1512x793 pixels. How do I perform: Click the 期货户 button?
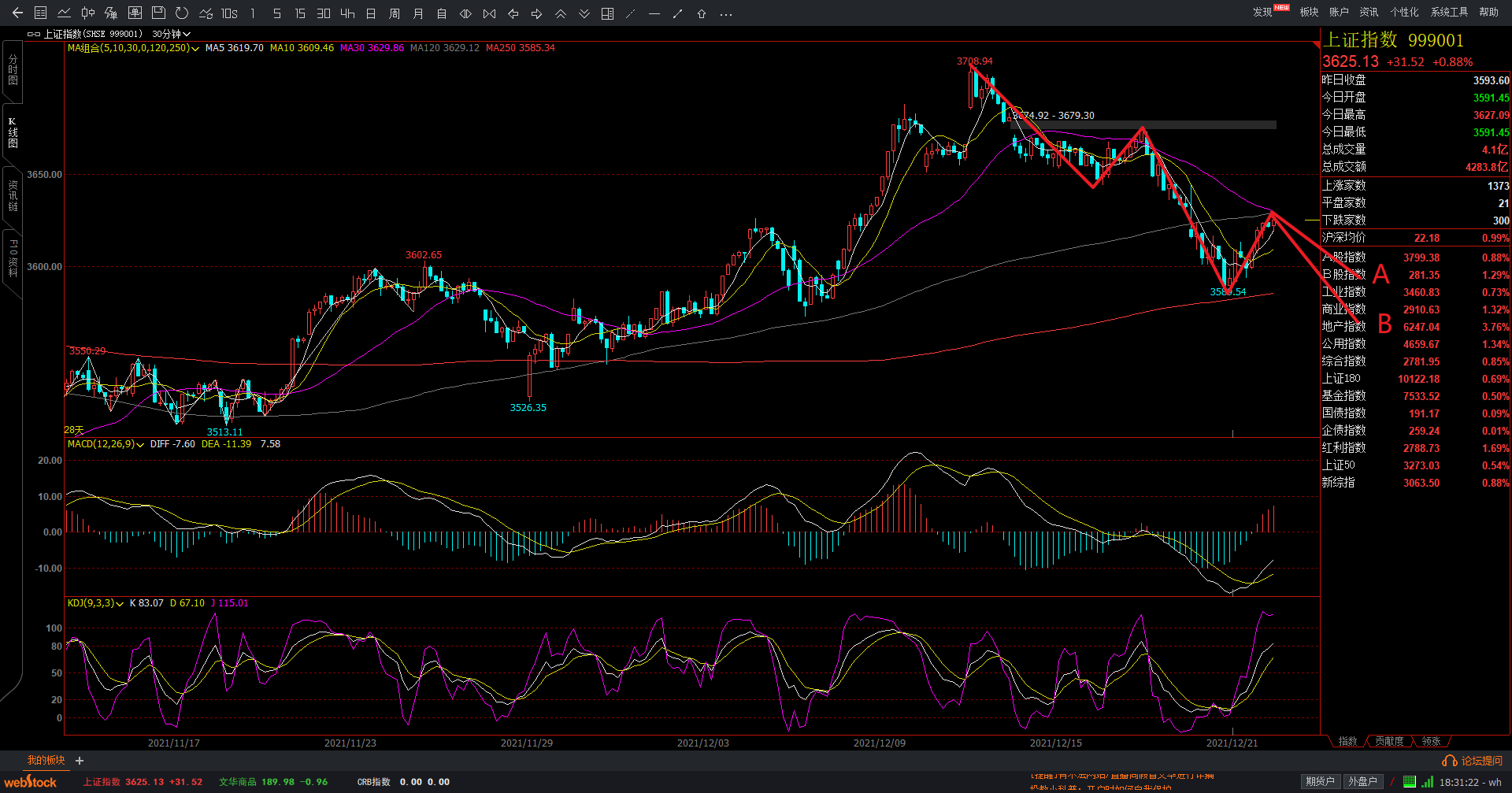coord(1320,781)
